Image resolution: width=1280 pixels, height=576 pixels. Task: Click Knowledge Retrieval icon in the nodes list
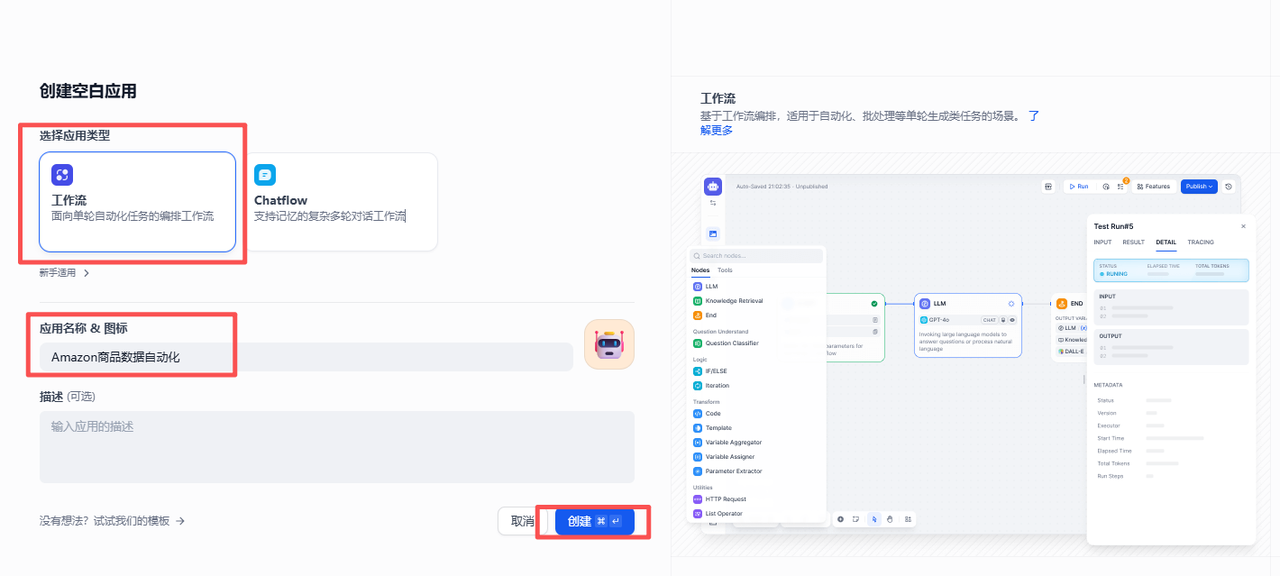coord(697,300)
